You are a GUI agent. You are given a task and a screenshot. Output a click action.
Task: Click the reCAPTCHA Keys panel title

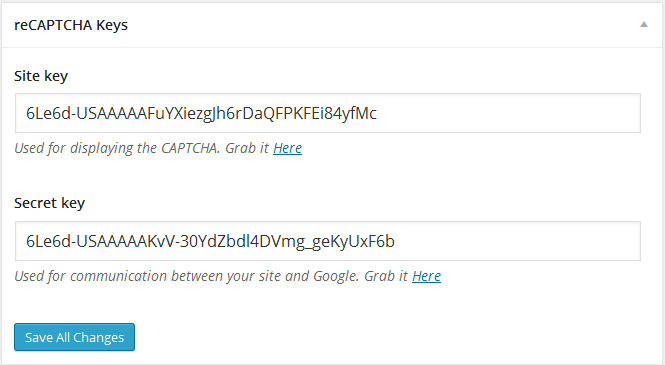pos(71,25)
